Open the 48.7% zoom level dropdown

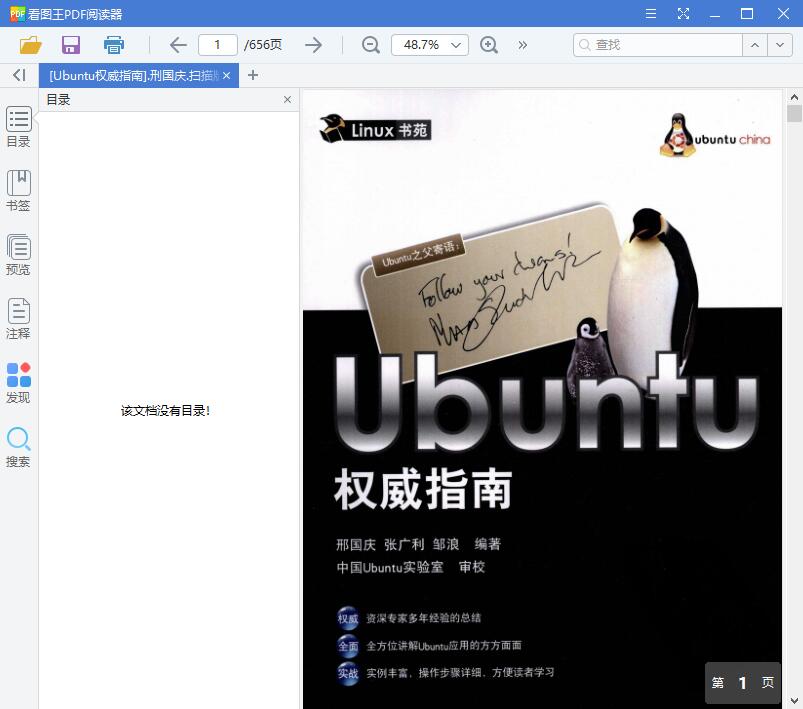point(430,45)
